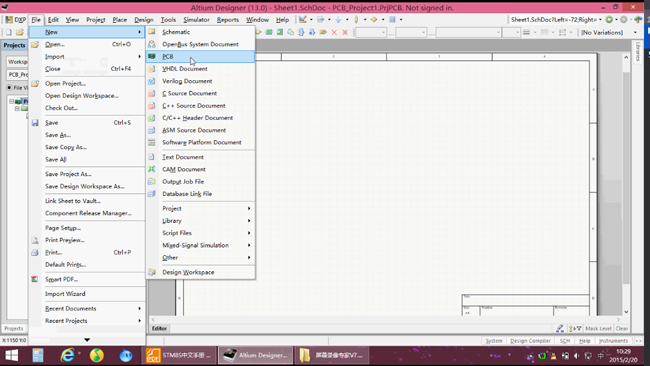650x366 pixels.
Task: Expand the Mixed-Signal Simulation submenu
Action: 200,245
